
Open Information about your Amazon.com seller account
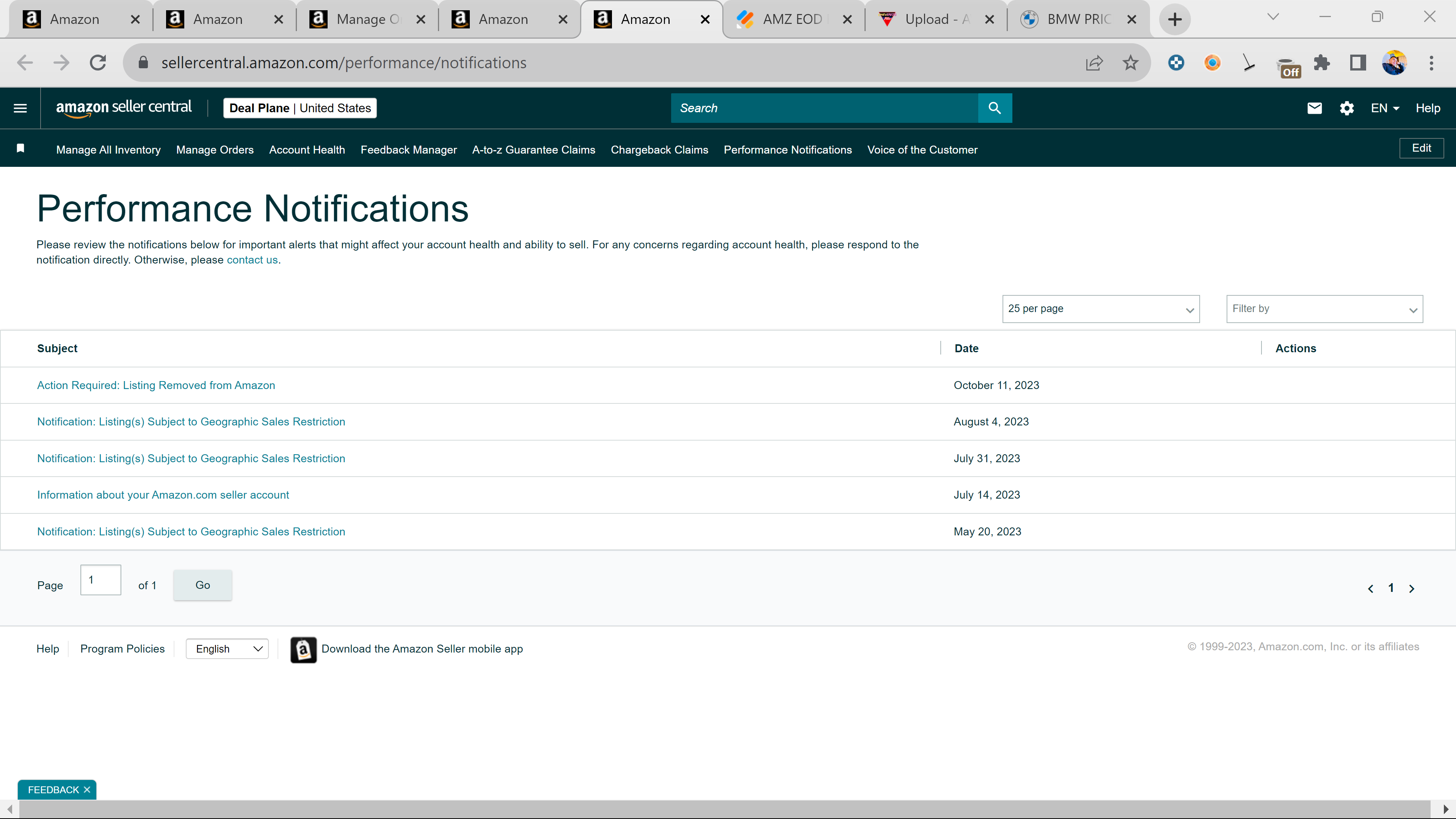pos(163,495)
